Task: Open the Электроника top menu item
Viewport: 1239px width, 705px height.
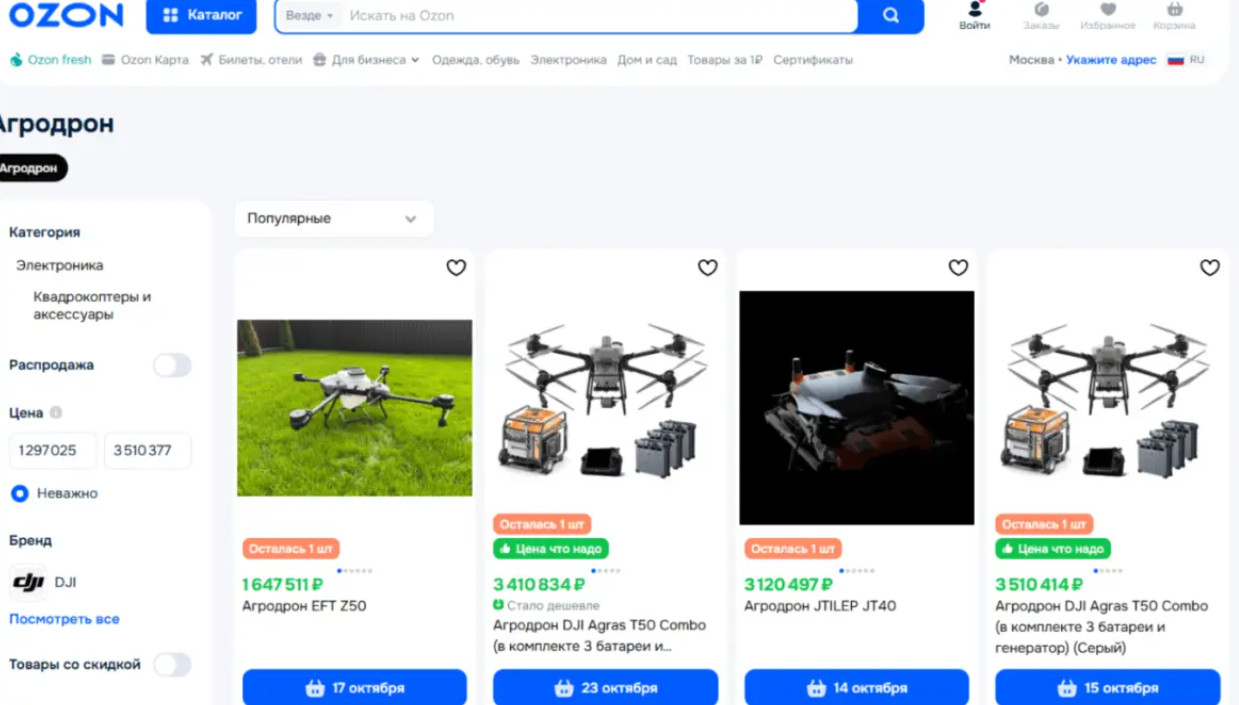Action: click(568, 60)
